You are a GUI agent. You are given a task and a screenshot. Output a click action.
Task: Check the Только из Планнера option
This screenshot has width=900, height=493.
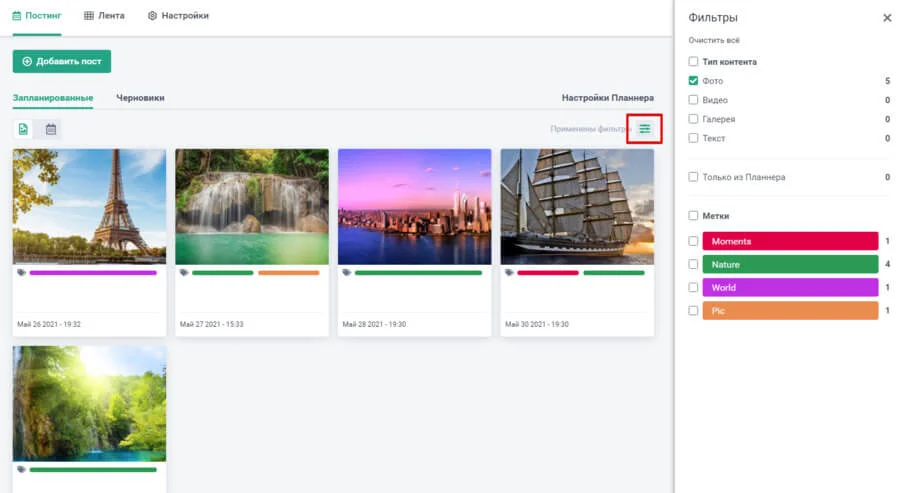(694, 177)
